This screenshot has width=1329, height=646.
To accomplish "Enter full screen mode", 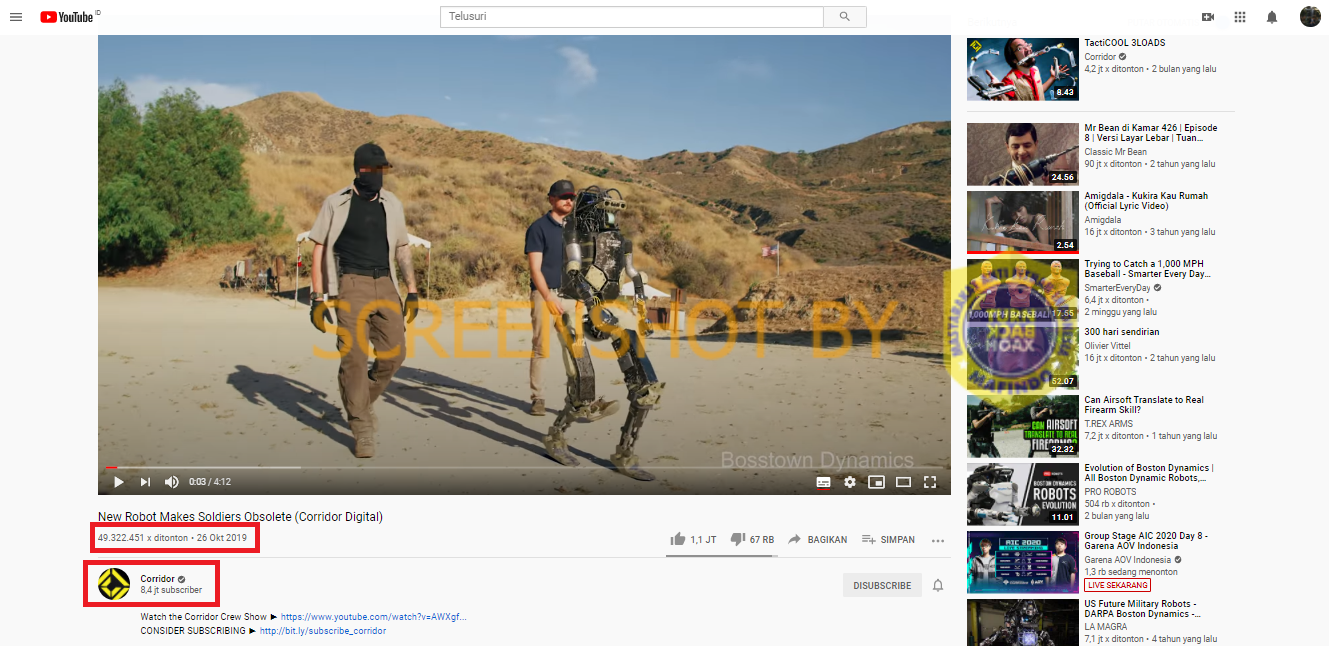I will [930, 482].
